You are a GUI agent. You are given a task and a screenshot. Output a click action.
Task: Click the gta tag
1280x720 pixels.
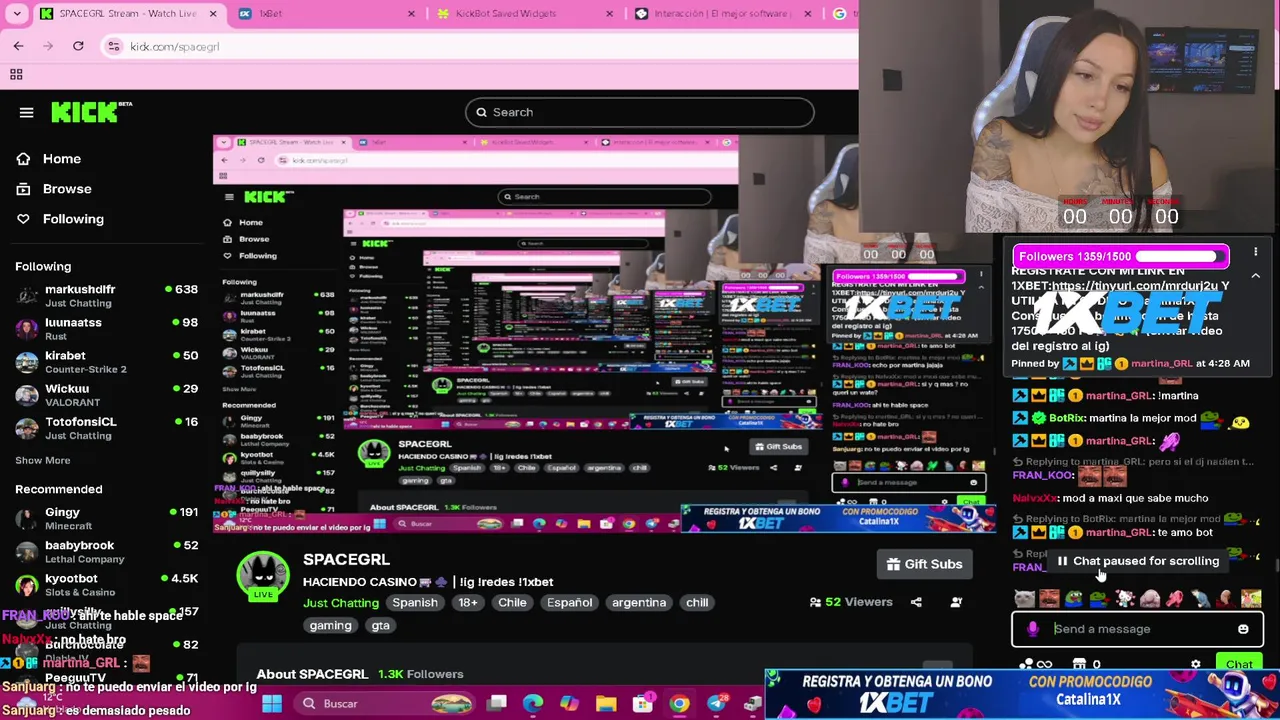[380, 625]
